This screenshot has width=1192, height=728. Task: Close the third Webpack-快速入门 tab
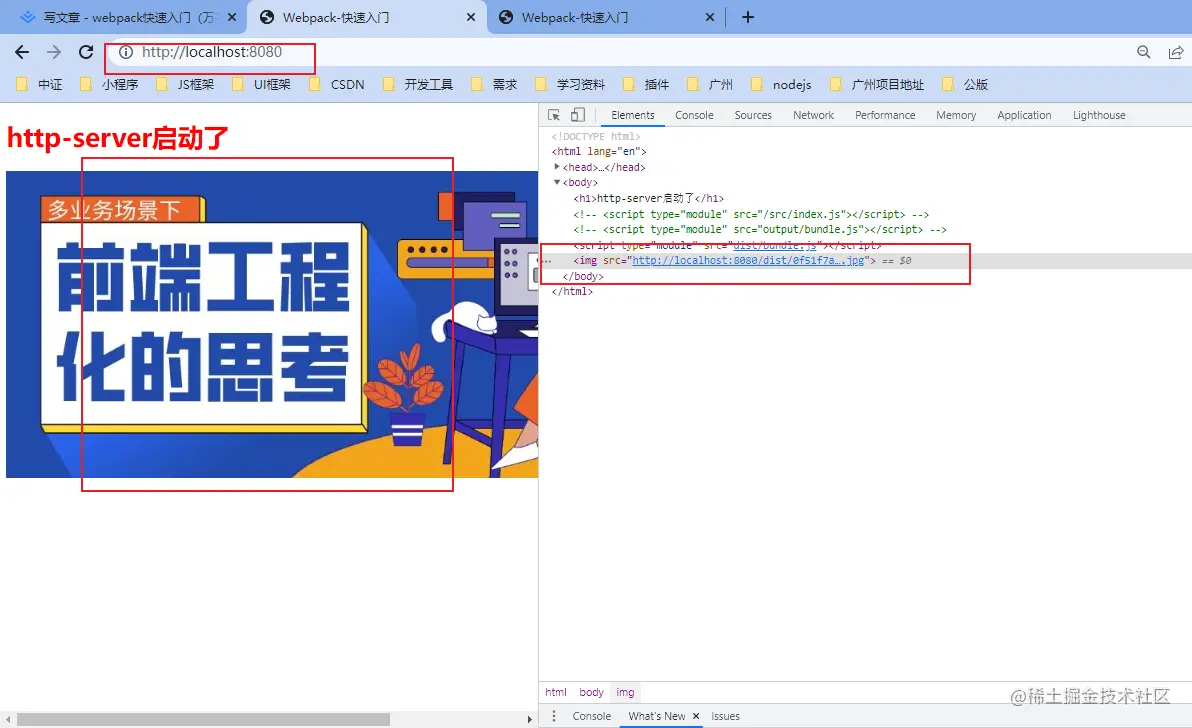click(710, 17)
